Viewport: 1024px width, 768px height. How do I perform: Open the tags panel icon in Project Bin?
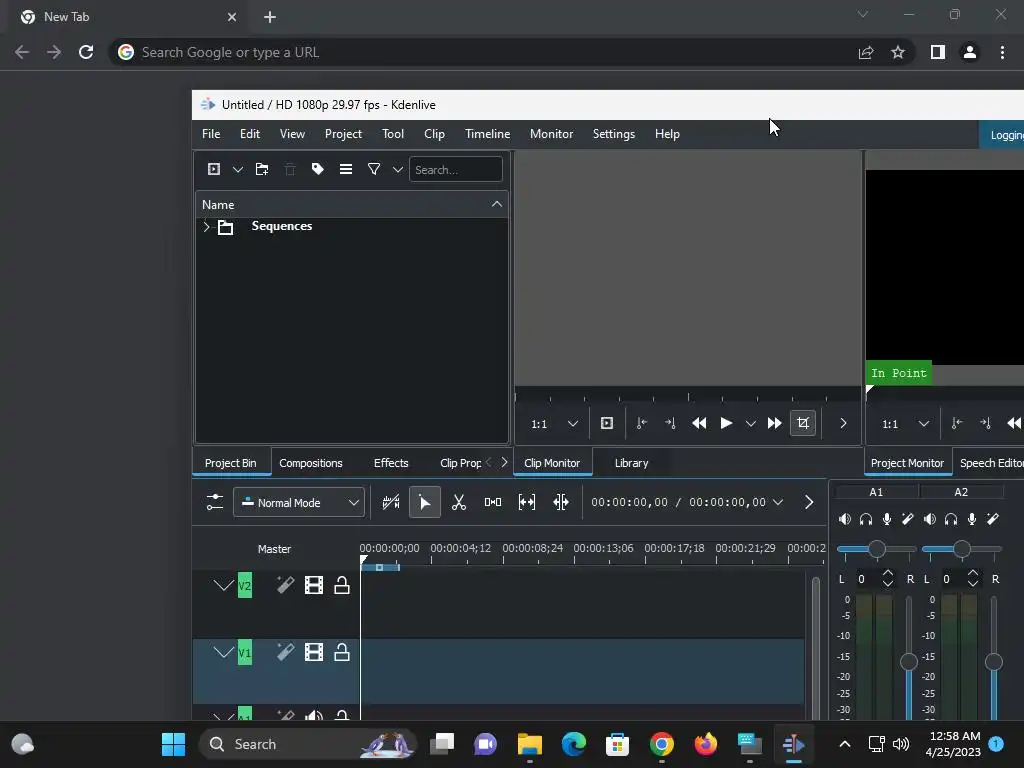[x=317, y=169]
